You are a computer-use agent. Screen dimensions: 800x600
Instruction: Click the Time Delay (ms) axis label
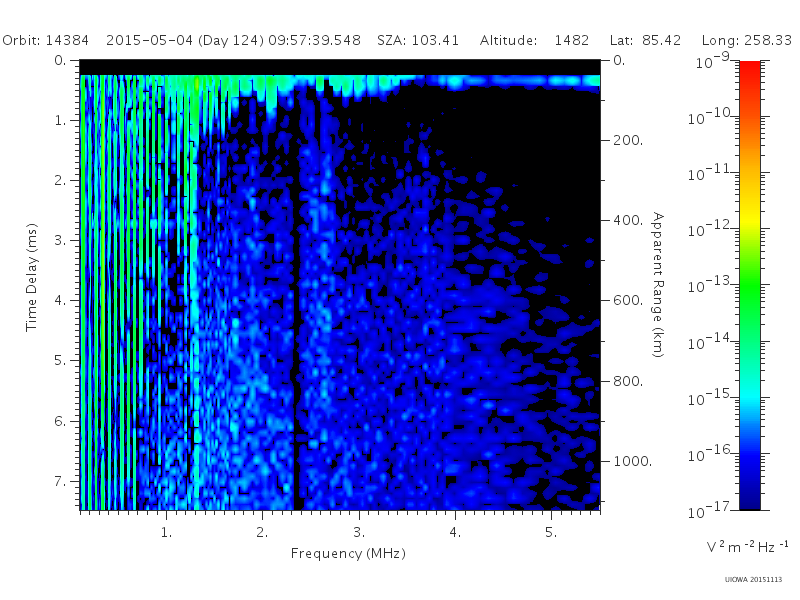point(32,277)
